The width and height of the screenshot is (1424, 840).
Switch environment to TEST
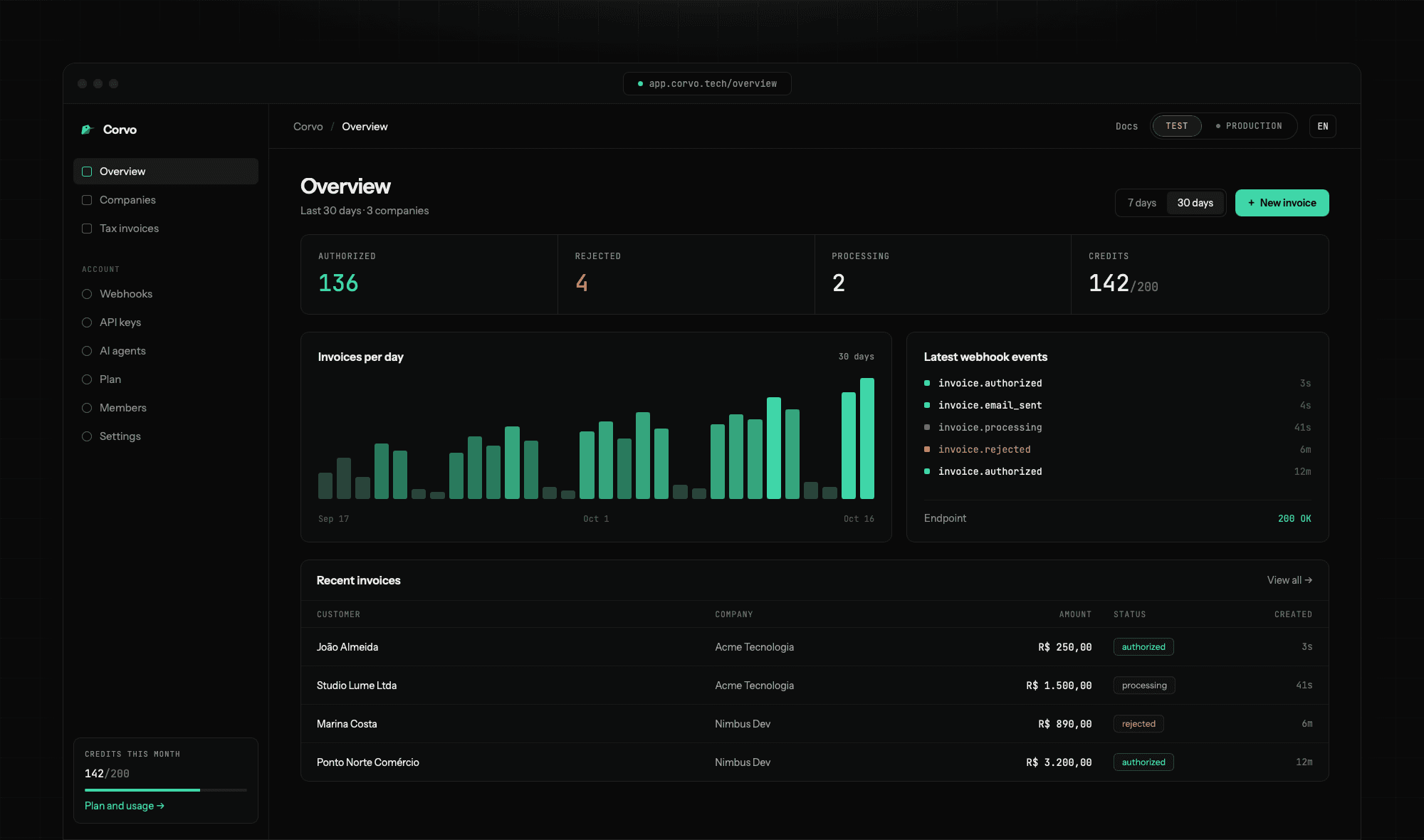click(1176, 126)
